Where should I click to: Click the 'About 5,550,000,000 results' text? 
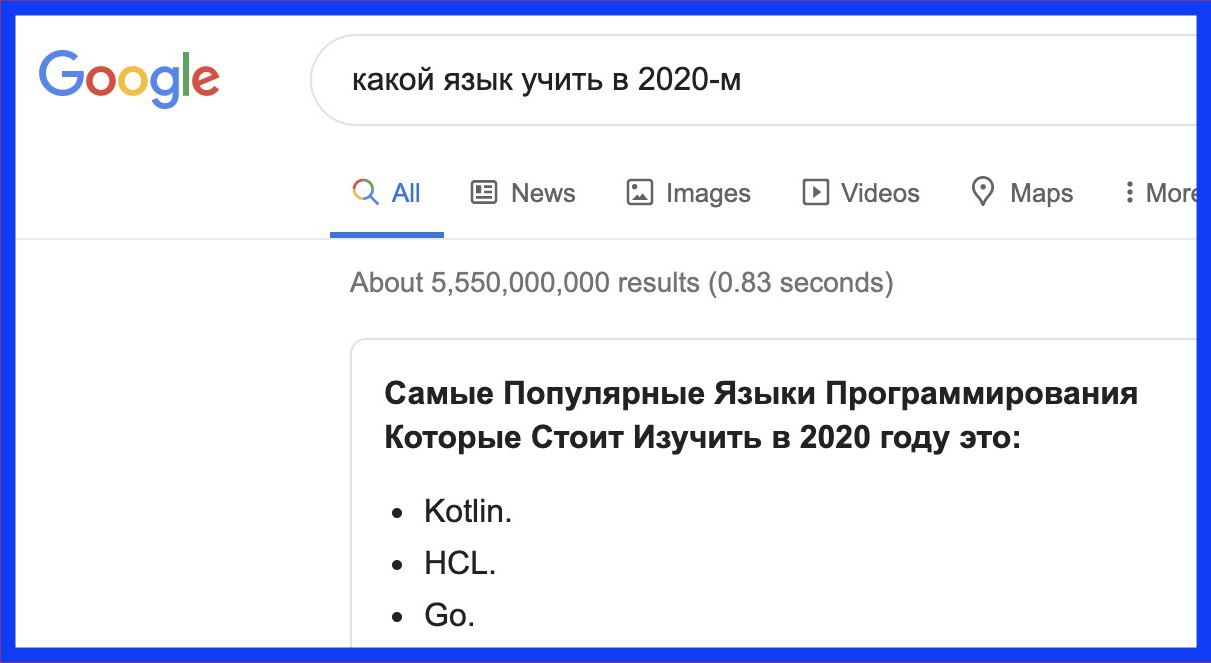coord(524,283)
